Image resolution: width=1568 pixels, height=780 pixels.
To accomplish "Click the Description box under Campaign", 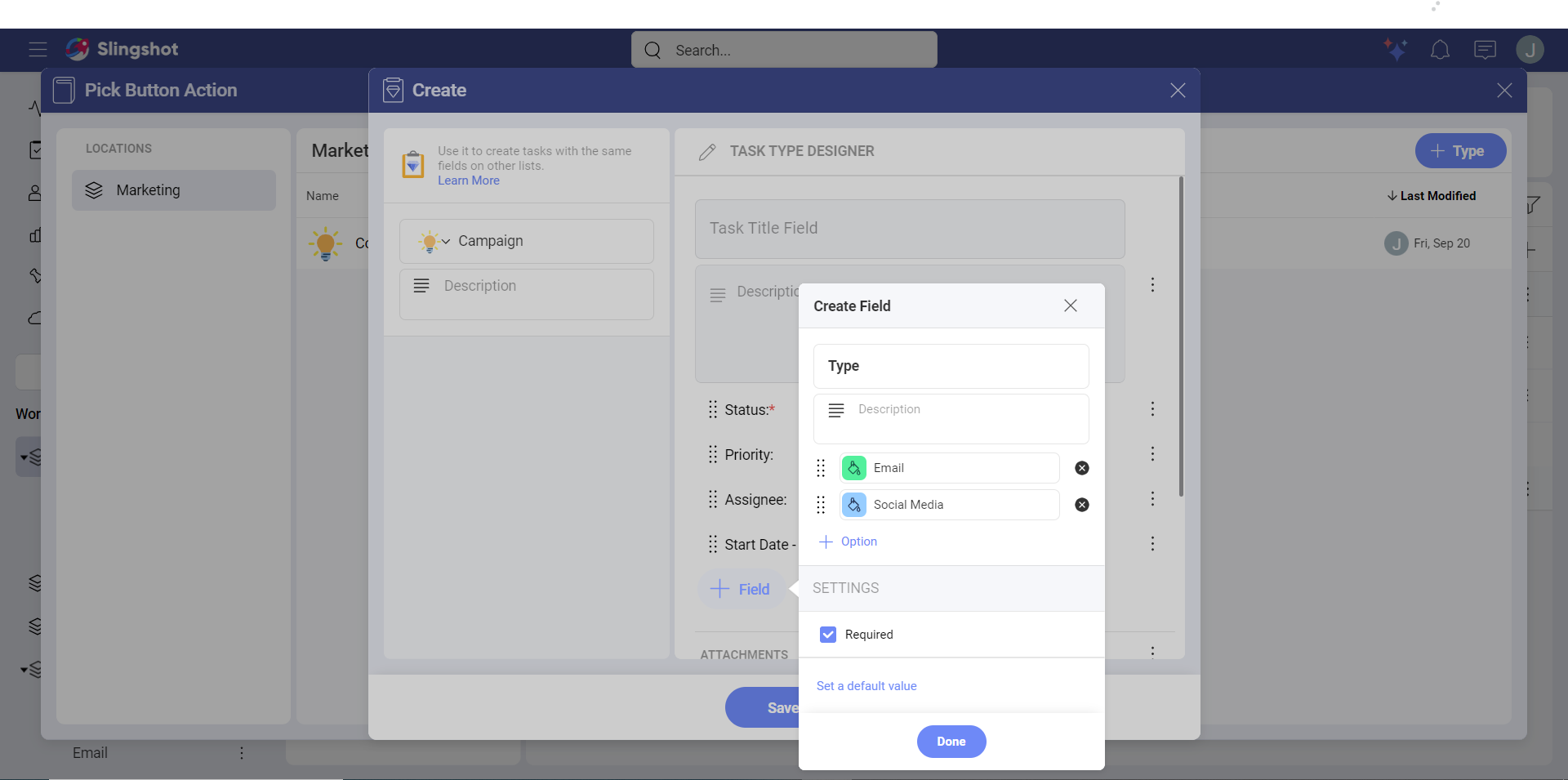I will point(527,294).
